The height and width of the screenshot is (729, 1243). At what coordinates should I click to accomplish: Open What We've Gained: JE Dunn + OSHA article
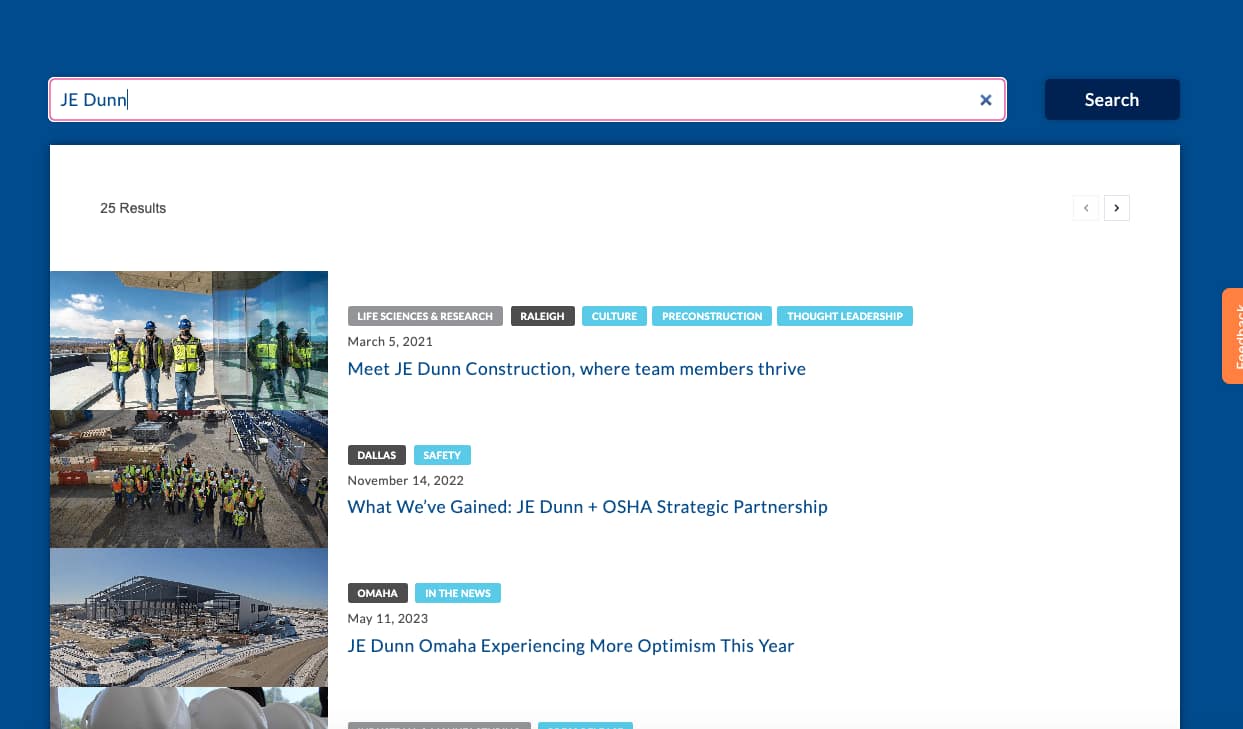tap(587, 507)
